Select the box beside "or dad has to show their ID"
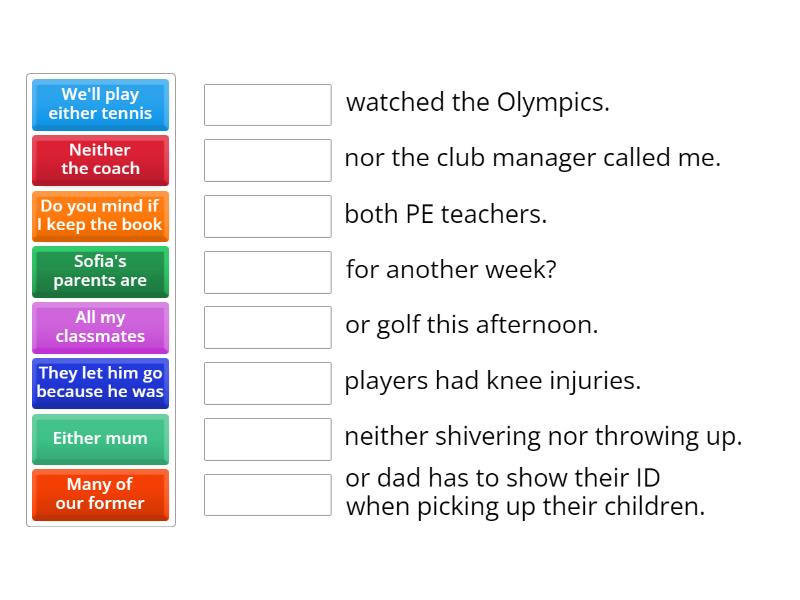The height and width of the screenshot is (600, 800). [267, 495]
